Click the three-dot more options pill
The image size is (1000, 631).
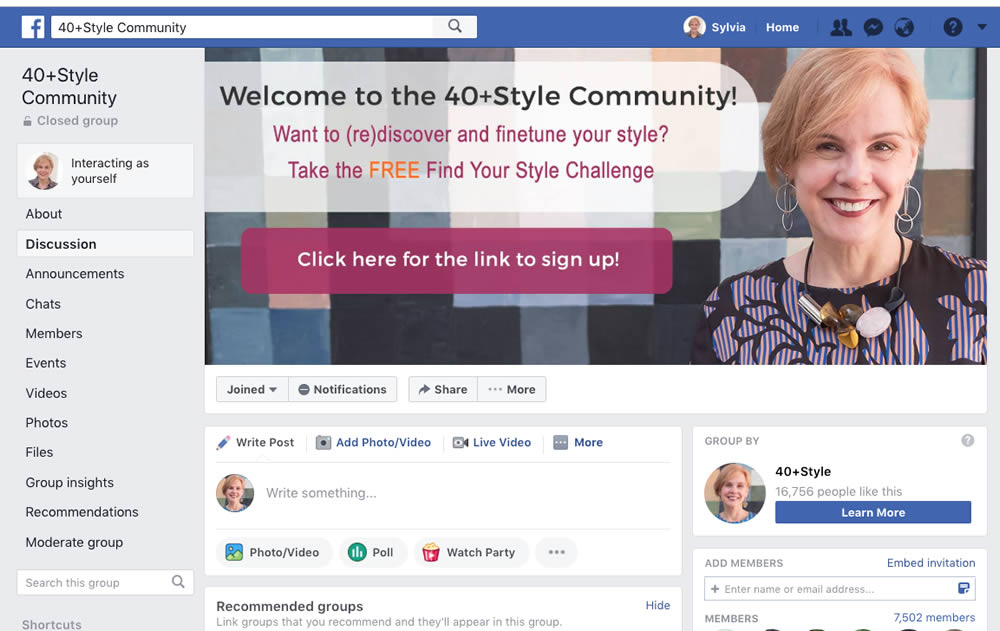coord(557,553)
